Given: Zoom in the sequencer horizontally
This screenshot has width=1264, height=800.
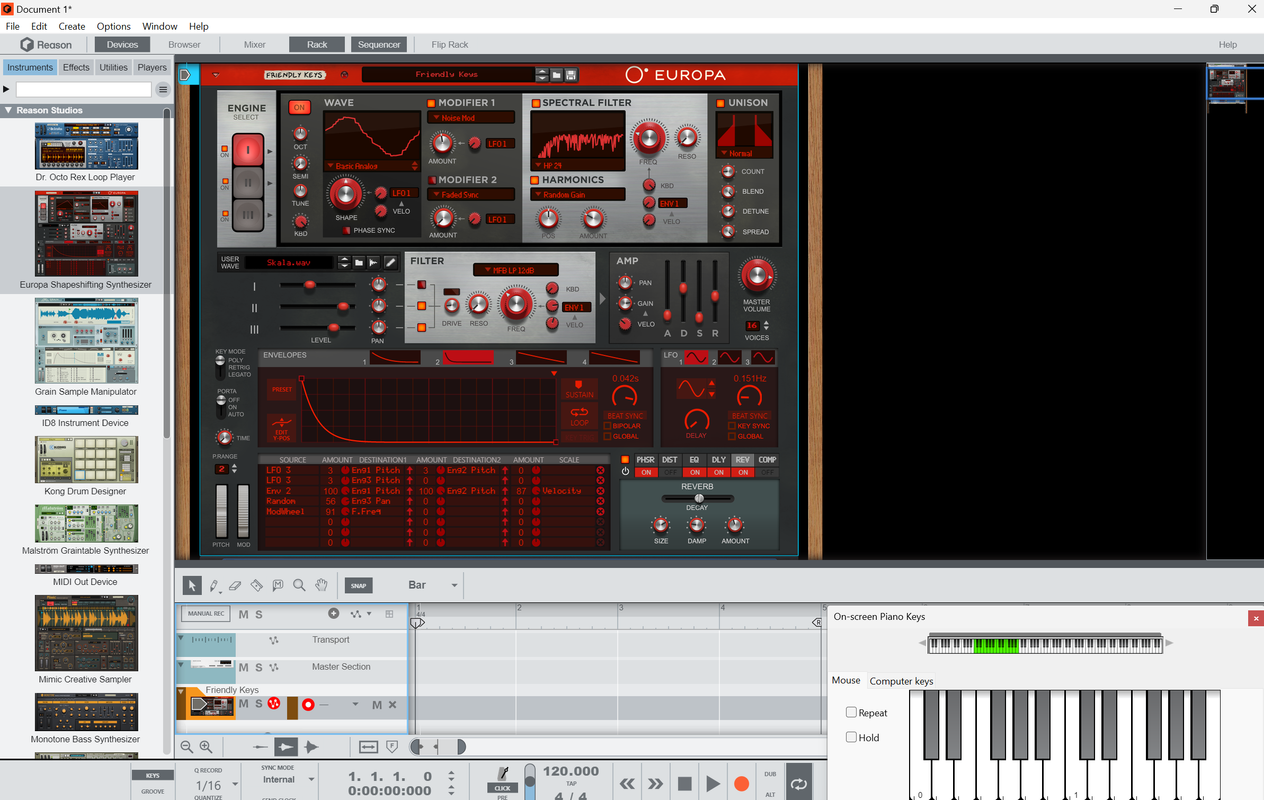Looking at the screenshot, I should (206, 747).
